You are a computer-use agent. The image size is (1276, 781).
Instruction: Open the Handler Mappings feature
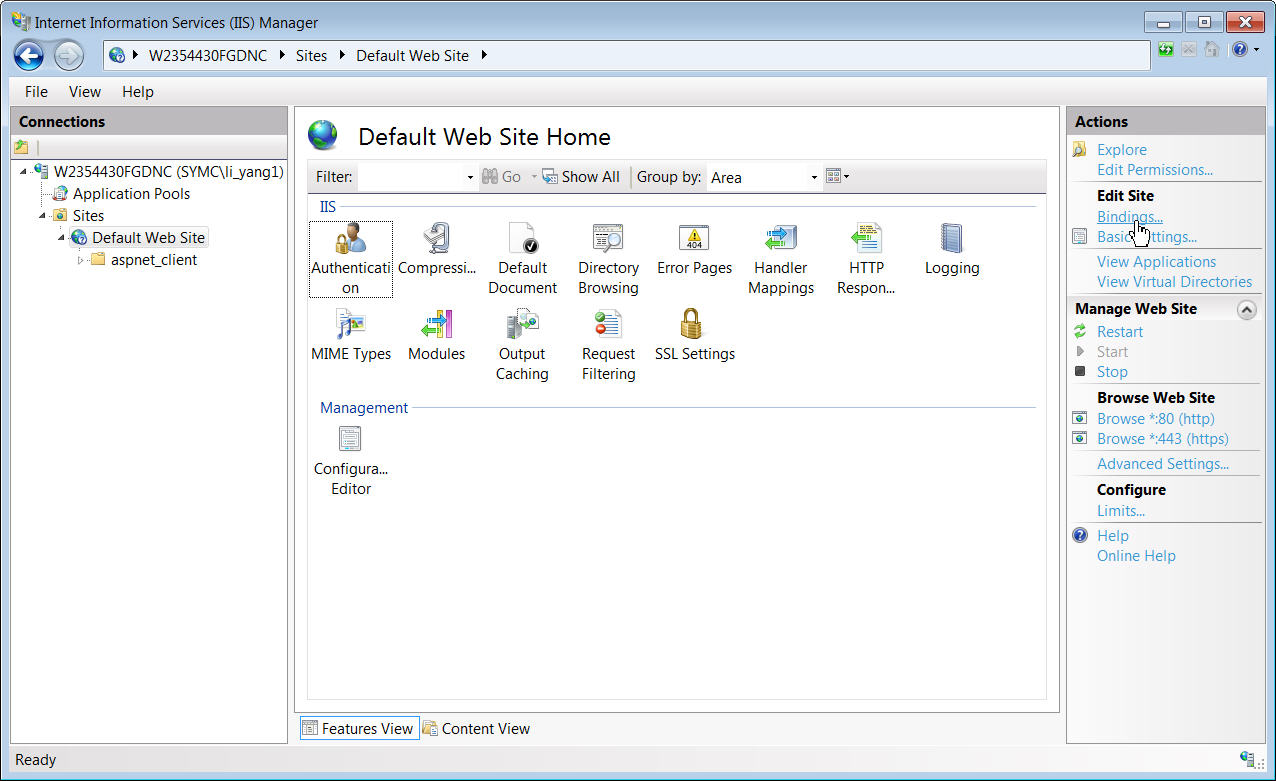pyautogui.click(x=780, y=241)
